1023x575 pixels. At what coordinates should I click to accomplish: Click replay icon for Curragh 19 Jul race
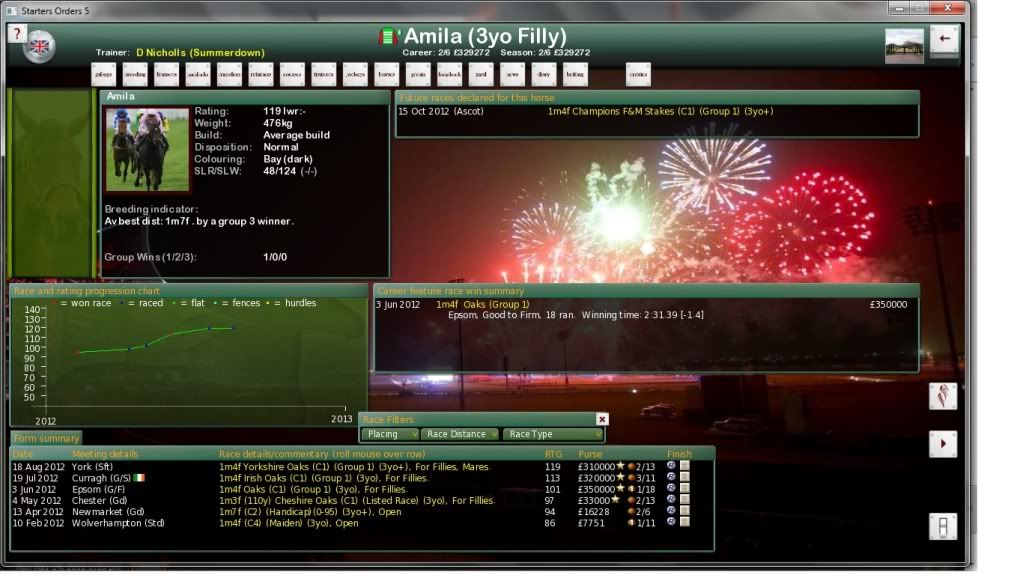click(671, 477)
